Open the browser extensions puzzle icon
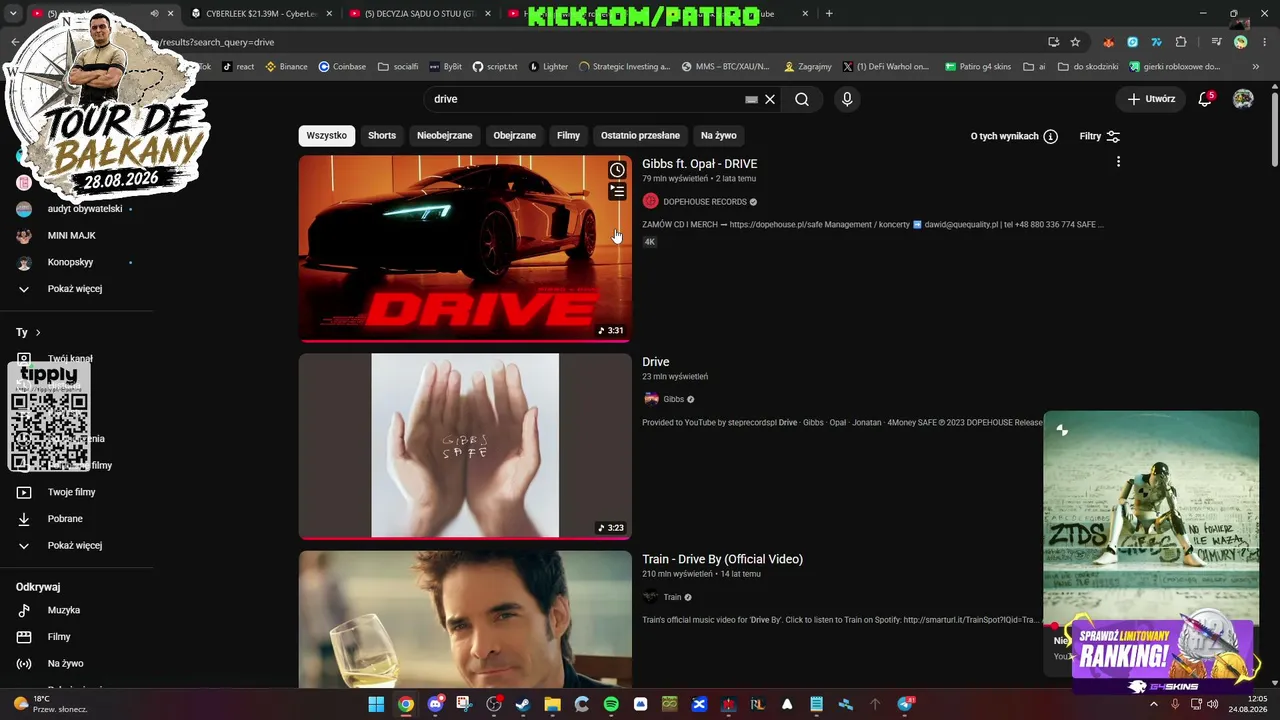 [x=1181, y=42]
